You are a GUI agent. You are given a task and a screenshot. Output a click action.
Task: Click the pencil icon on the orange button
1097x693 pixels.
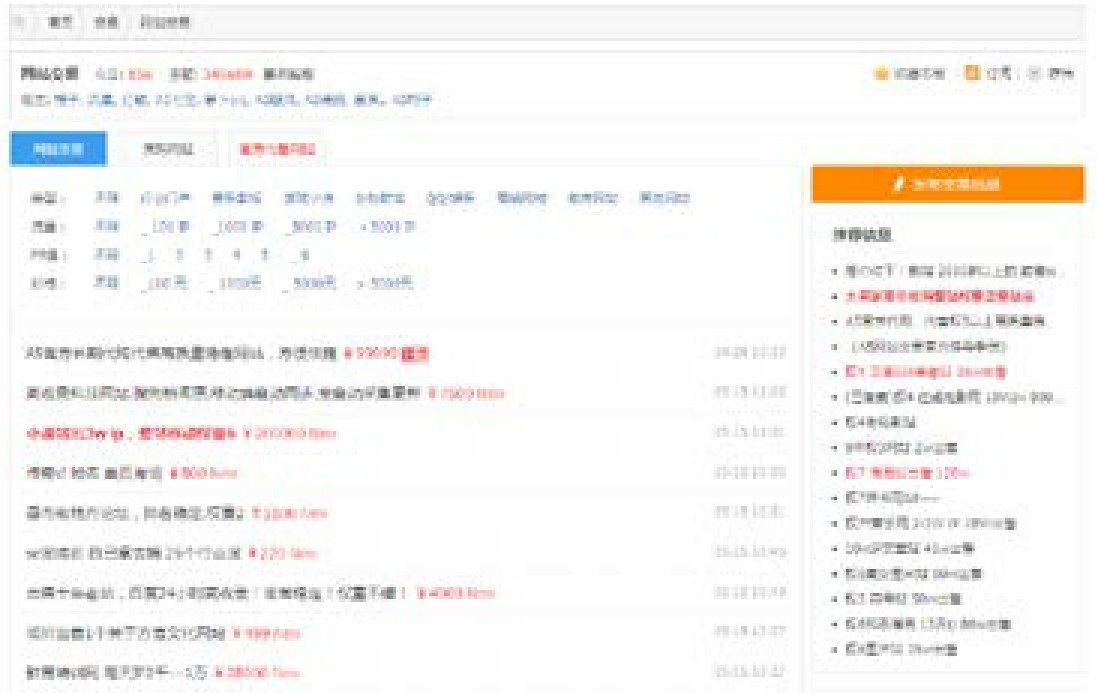pos(898,184)
